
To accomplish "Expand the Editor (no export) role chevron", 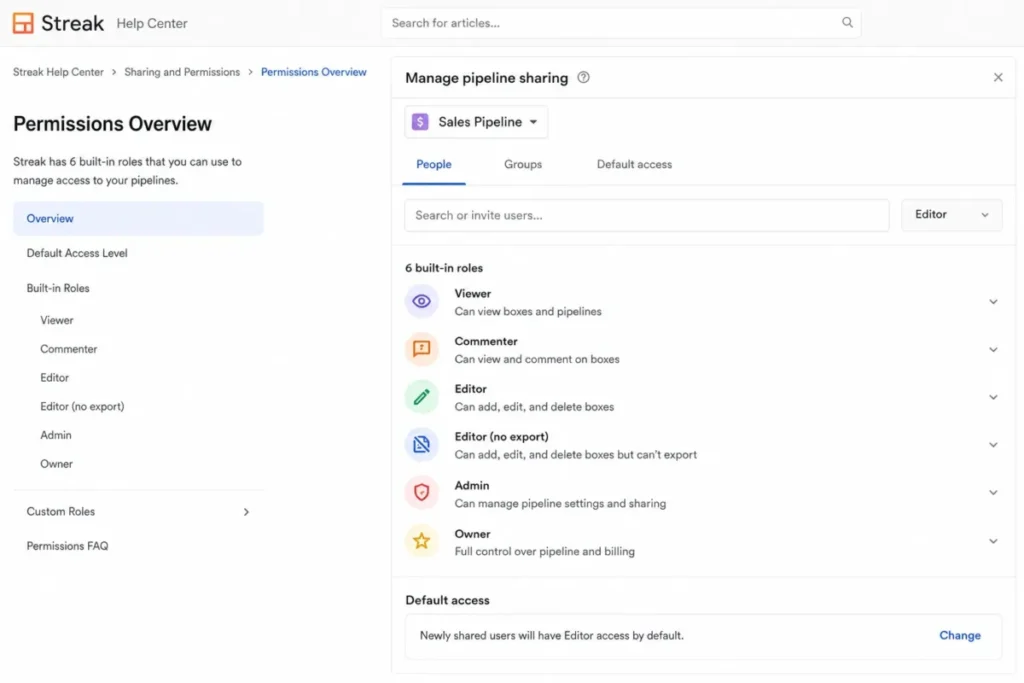I will (993, 445).
